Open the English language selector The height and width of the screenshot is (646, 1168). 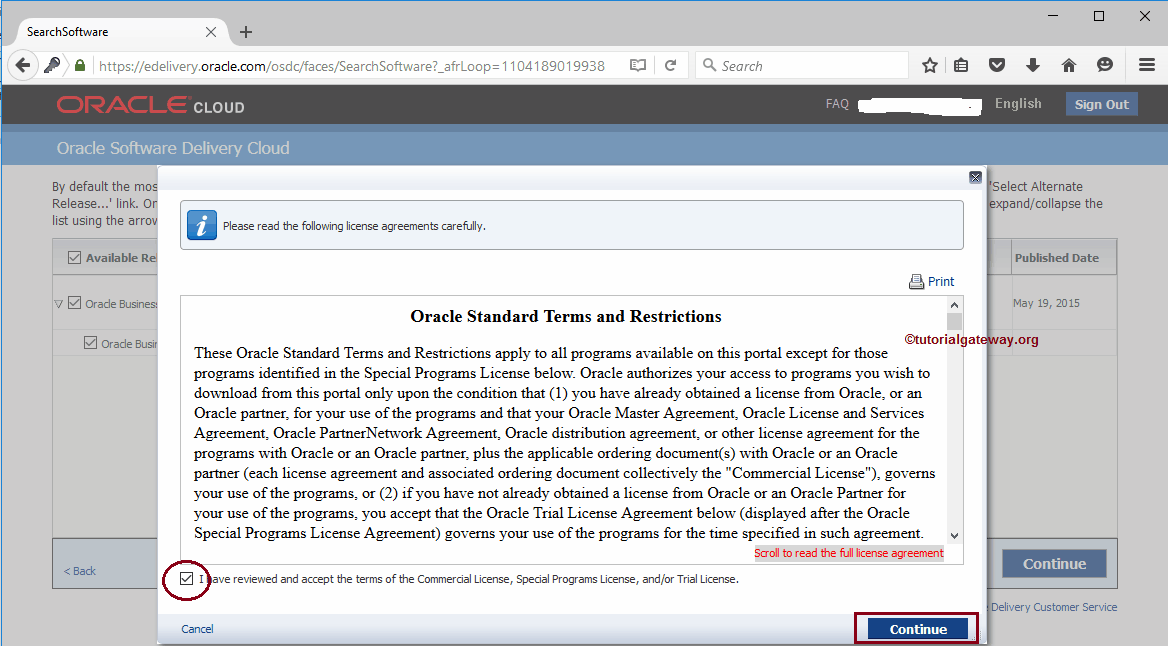point(1018,104)
